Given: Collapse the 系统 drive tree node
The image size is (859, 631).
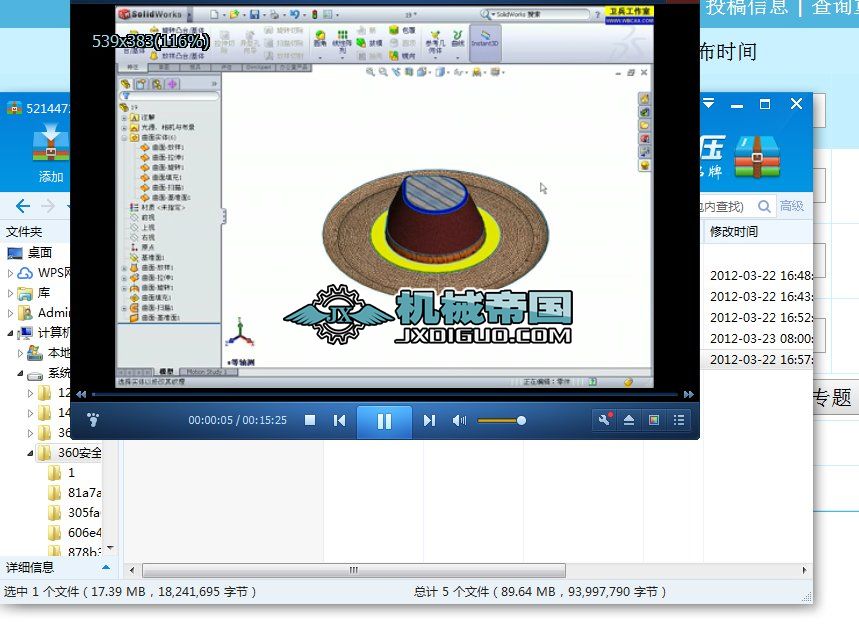Looking at the screenshot, I should click(x=20, y=374).
